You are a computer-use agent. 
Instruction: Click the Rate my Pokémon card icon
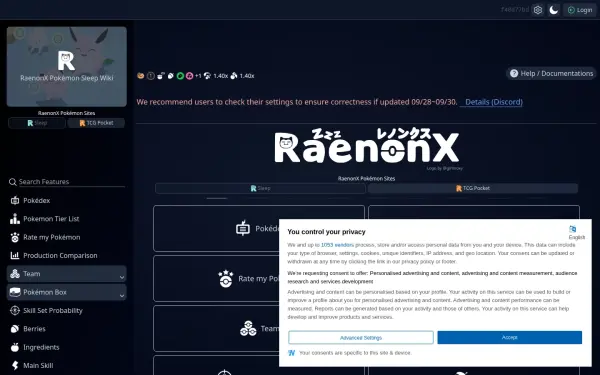[226, 279]
